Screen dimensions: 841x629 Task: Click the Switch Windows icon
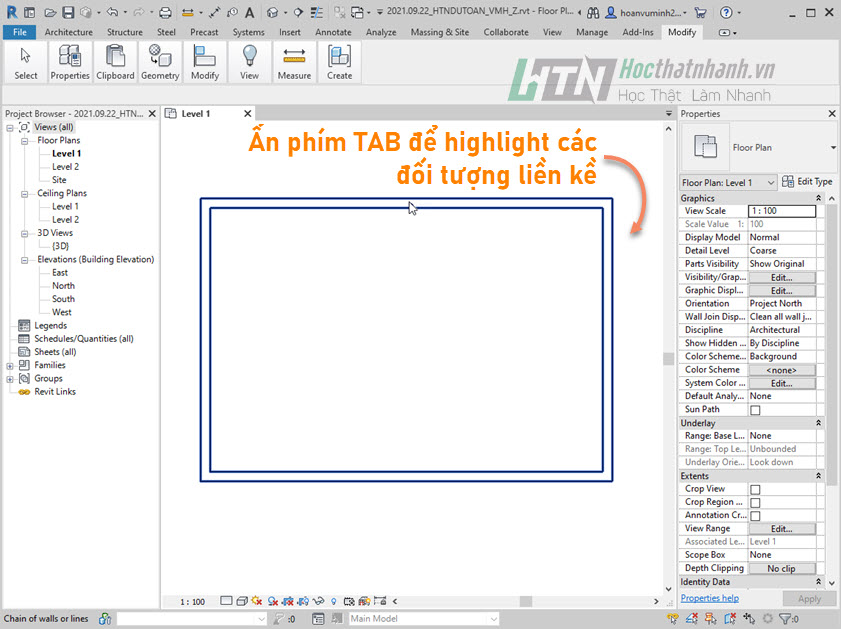pos(357,12)
